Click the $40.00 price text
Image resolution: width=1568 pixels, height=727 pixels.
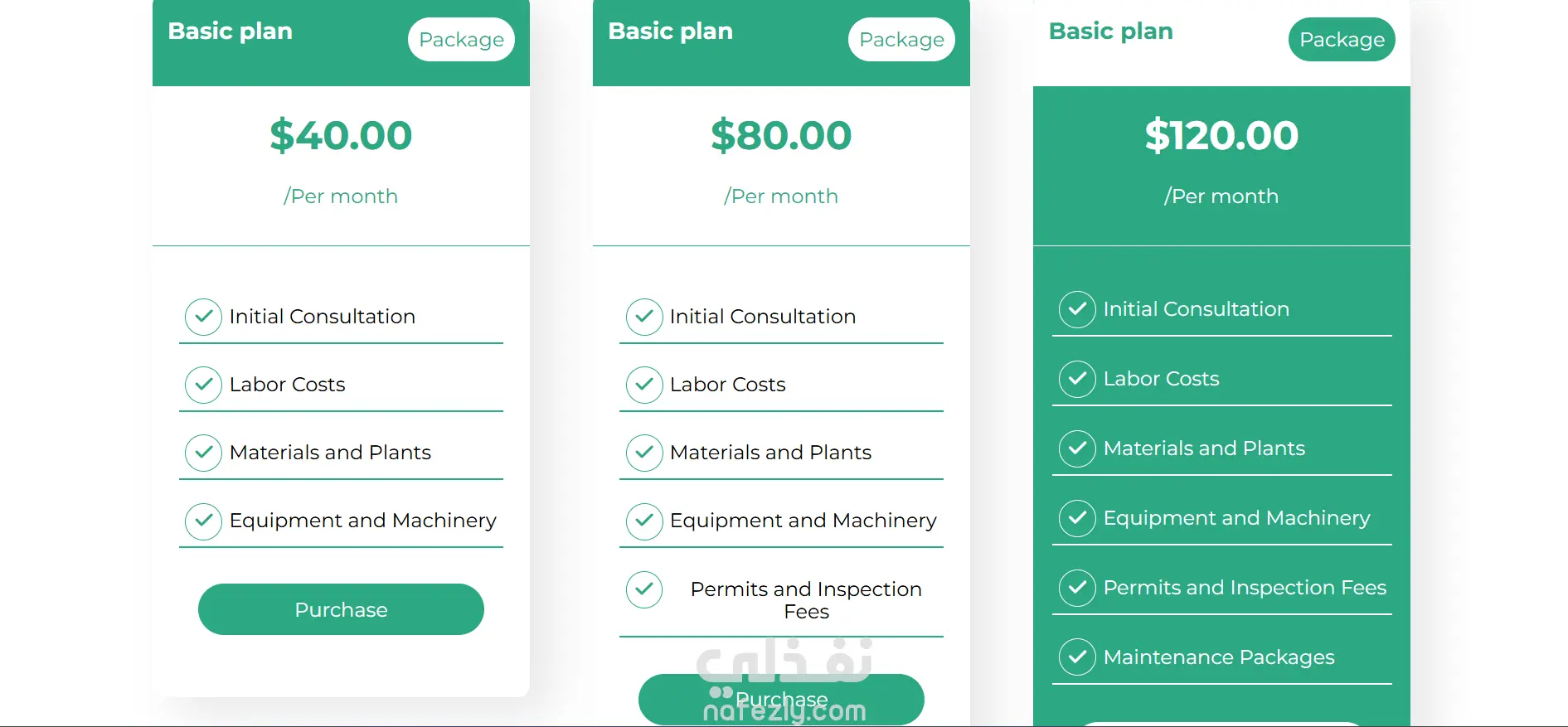pos(341,135)
